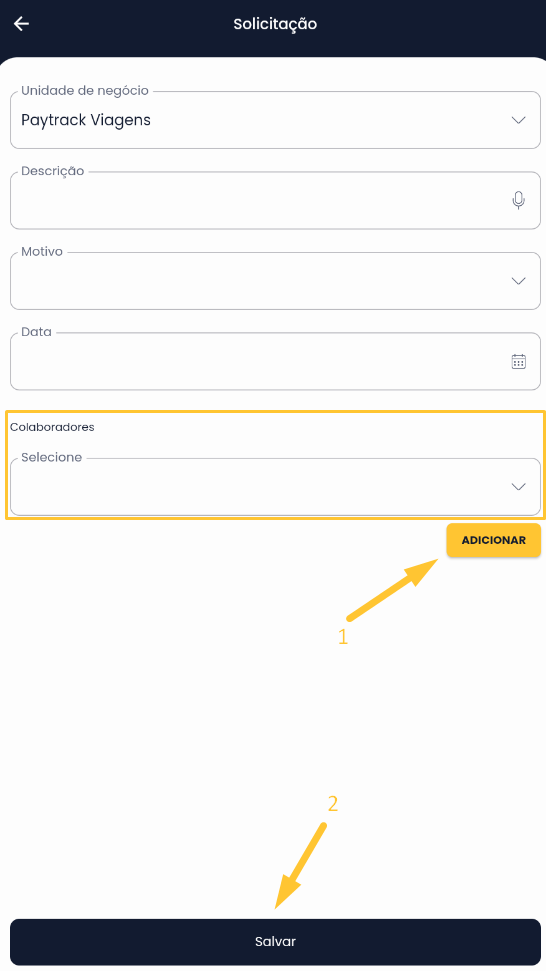Screen dimensions: 546x971
Task: Click the yellow ADICIONAR button
Action: (x=493, y=540)
